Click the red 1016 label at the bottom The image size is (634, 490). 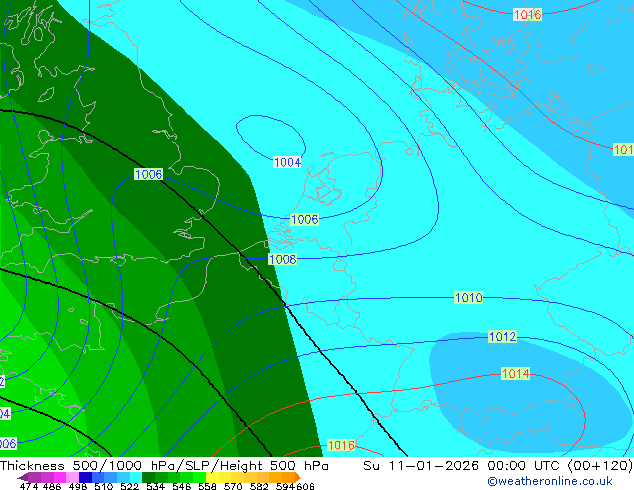coord(341,446)
